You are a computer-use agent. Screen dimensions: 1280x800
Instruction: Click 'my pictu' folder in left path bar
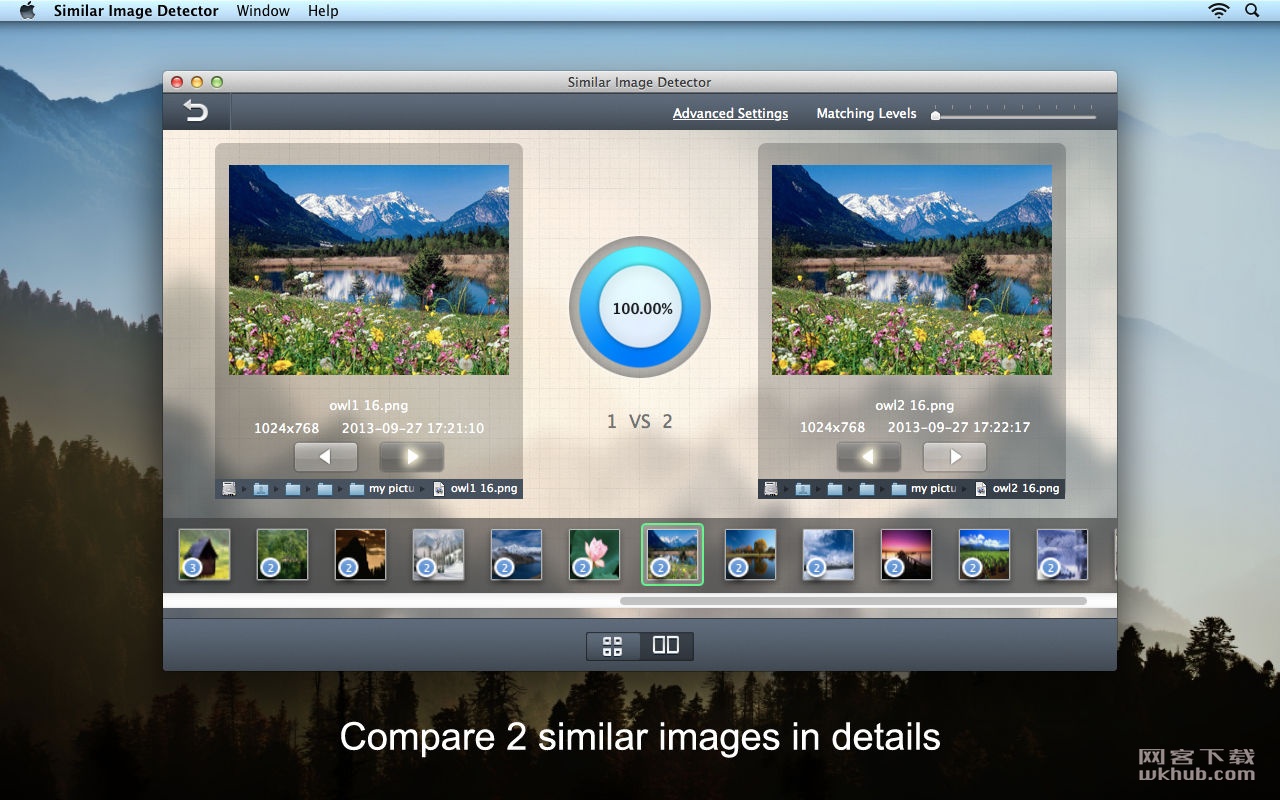point(382,488)
